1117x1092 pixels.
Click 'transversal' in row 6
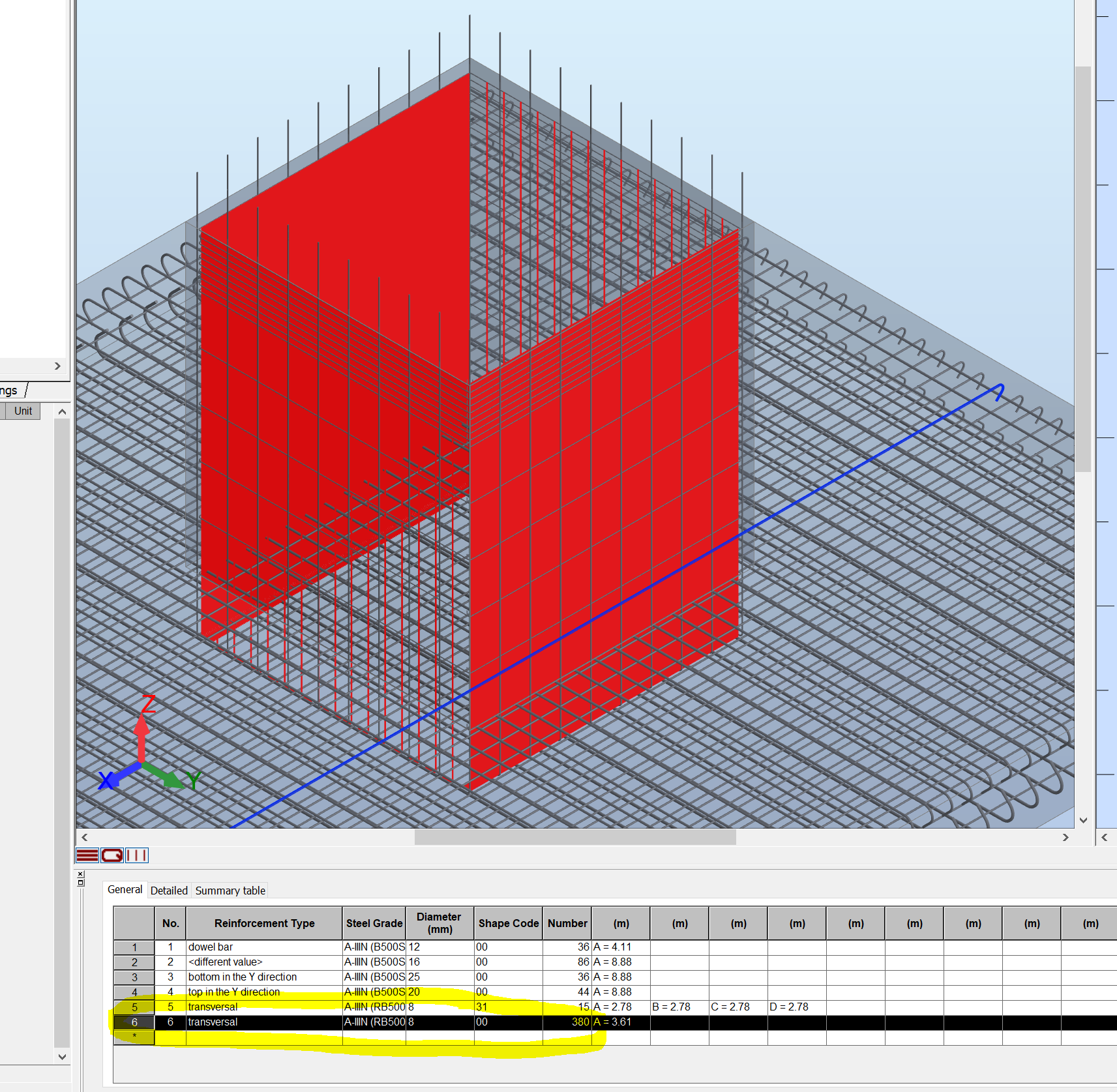264,1022
